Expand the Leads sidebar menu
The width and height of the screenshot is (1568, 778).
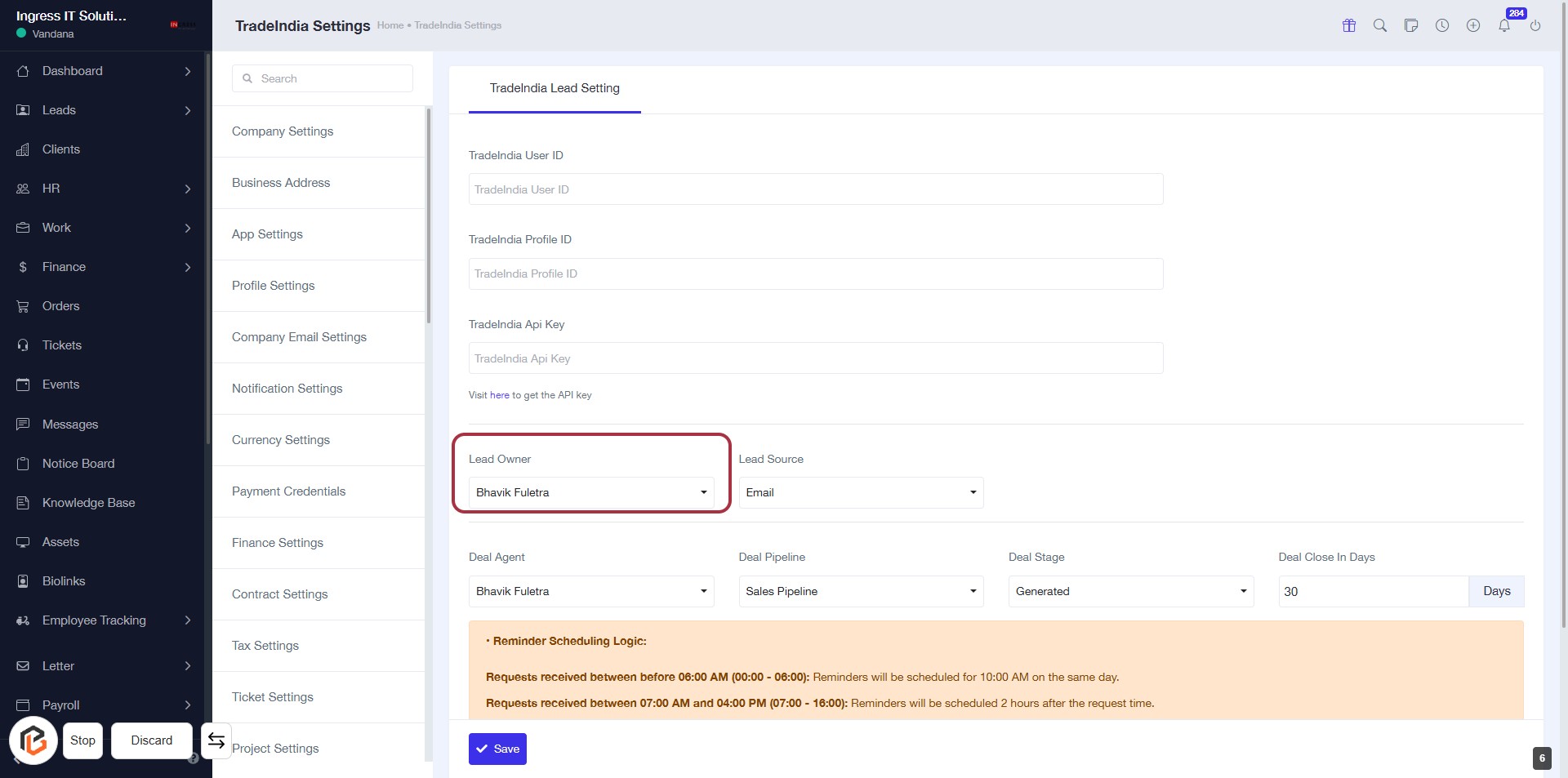tap(104, 110)
